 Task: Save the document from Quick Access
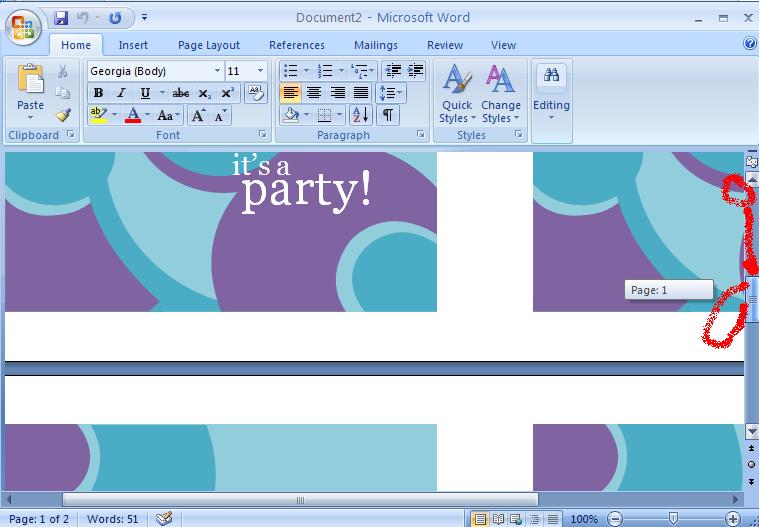61,18
